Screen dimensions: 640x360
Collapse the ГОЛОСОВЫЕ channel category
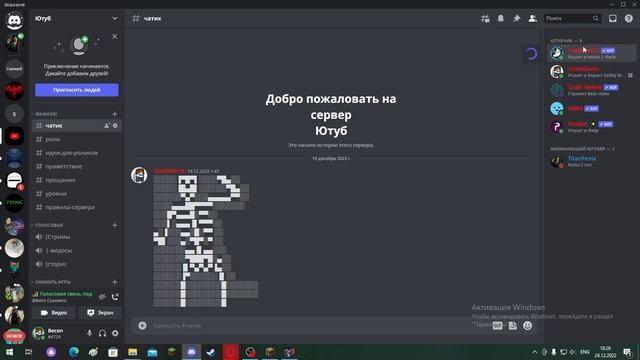[49, 225]
